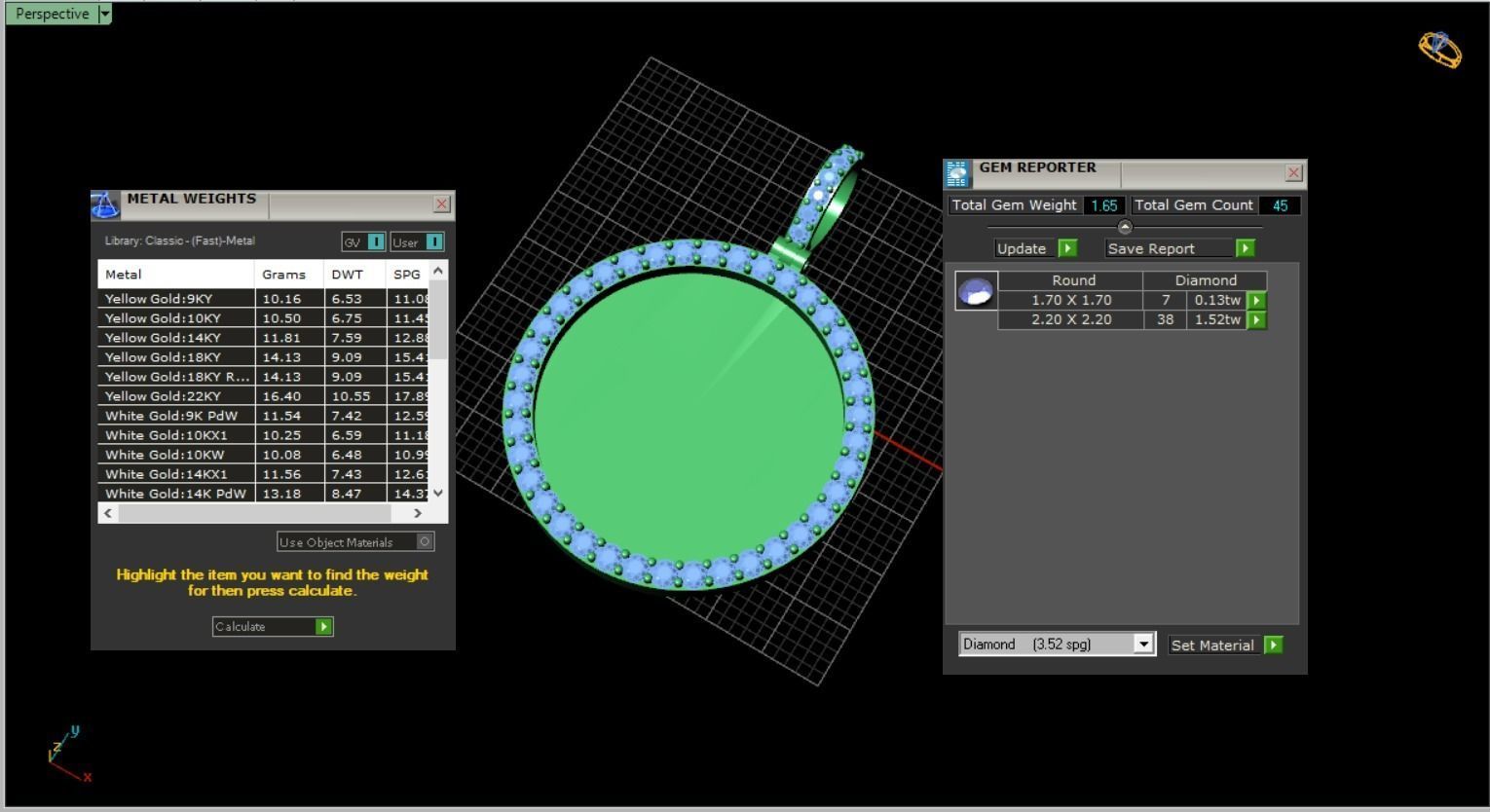Click the 16.40 grams value
This screenshot has width=1490, height=812.
[x=282, y=396]
